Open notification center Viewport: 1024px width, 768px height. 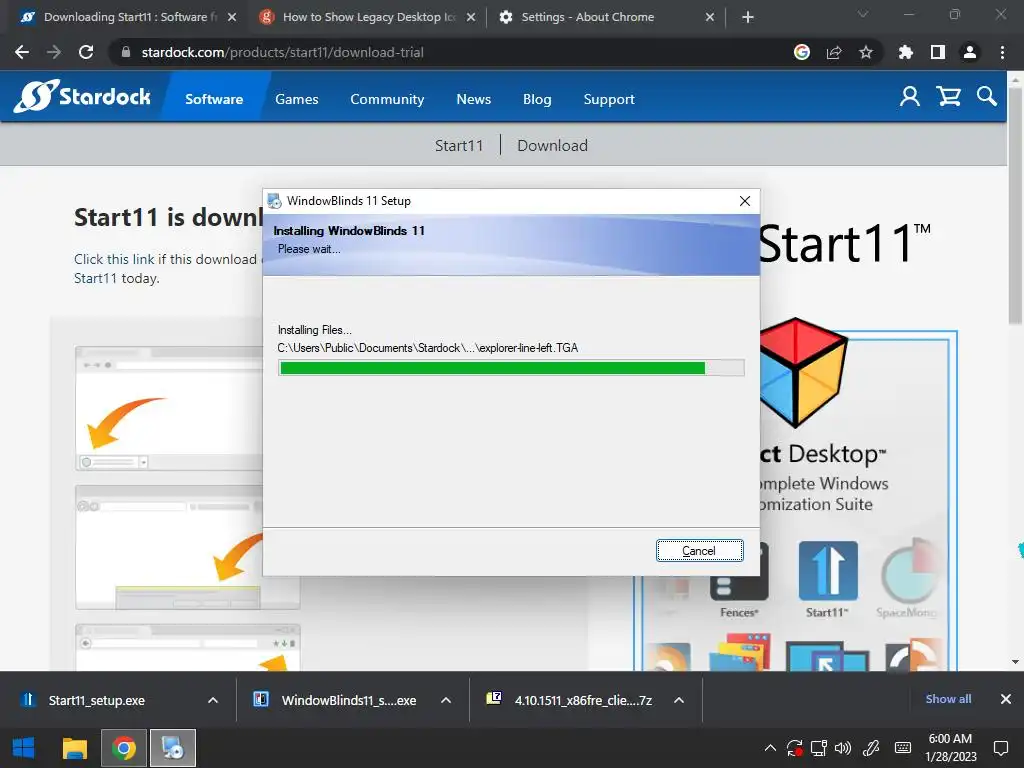1000,748
